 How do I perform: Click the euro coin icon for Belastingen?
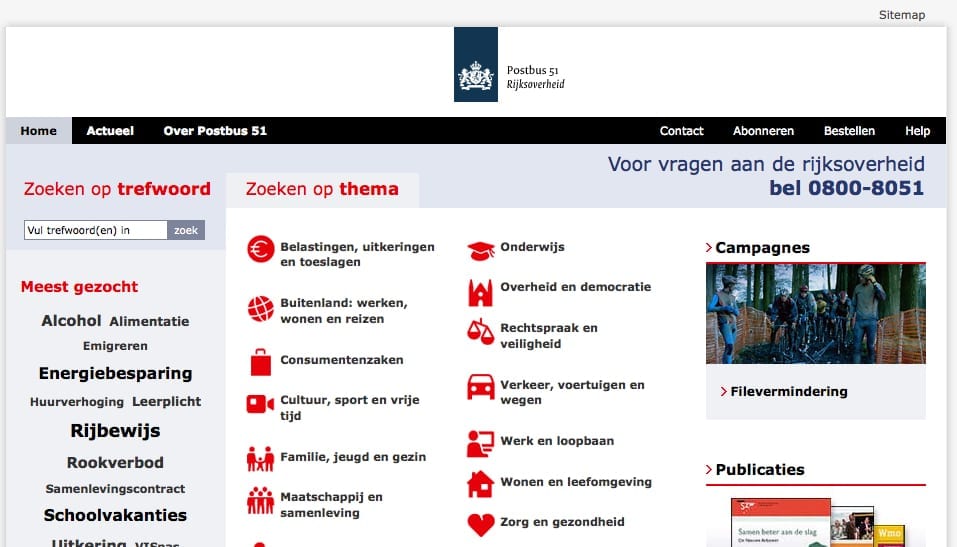click(261, 249)
